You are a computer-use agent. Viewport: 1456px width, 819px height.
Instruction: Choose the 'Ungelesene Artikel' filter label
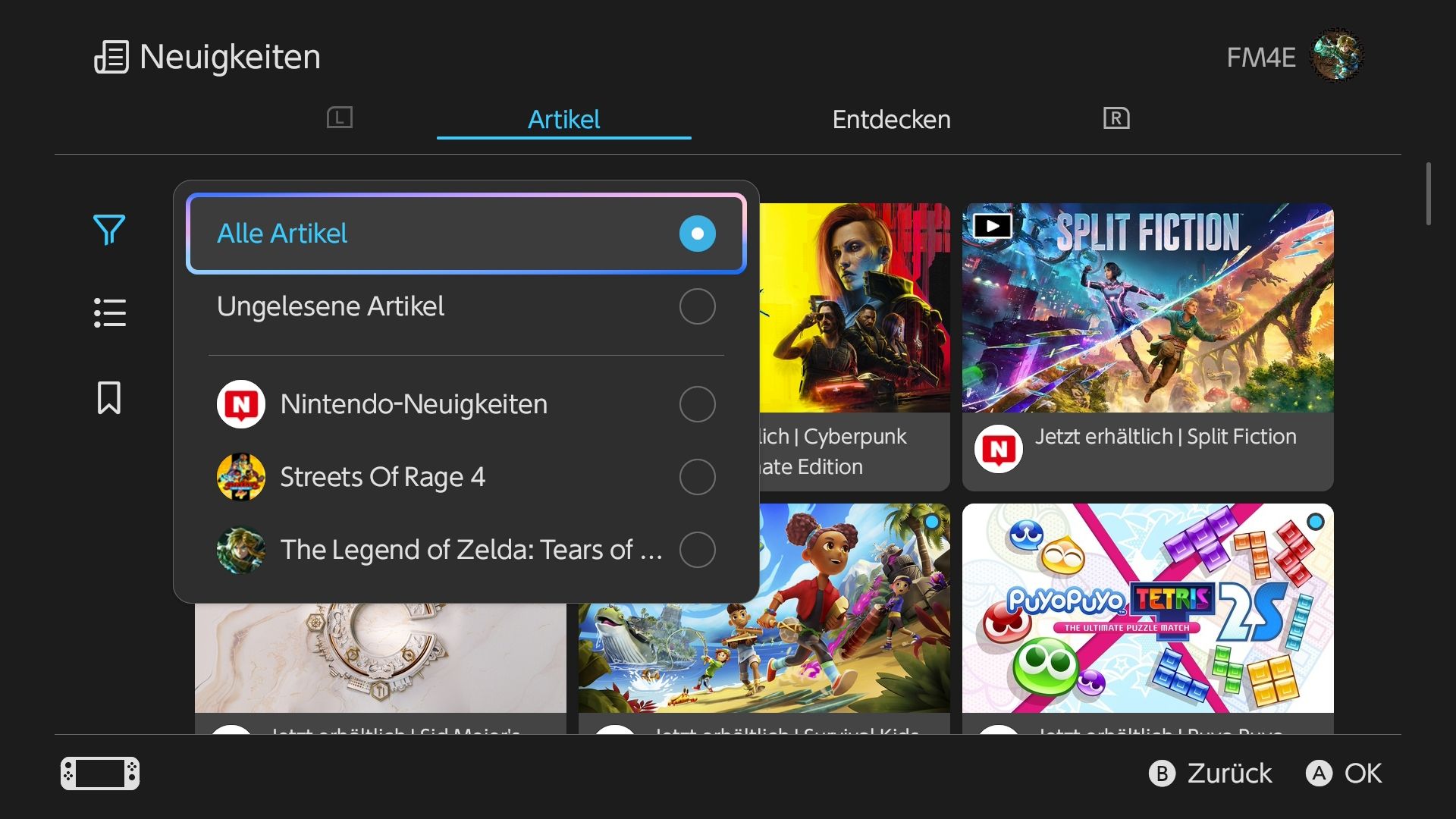[x=331, y=306]
